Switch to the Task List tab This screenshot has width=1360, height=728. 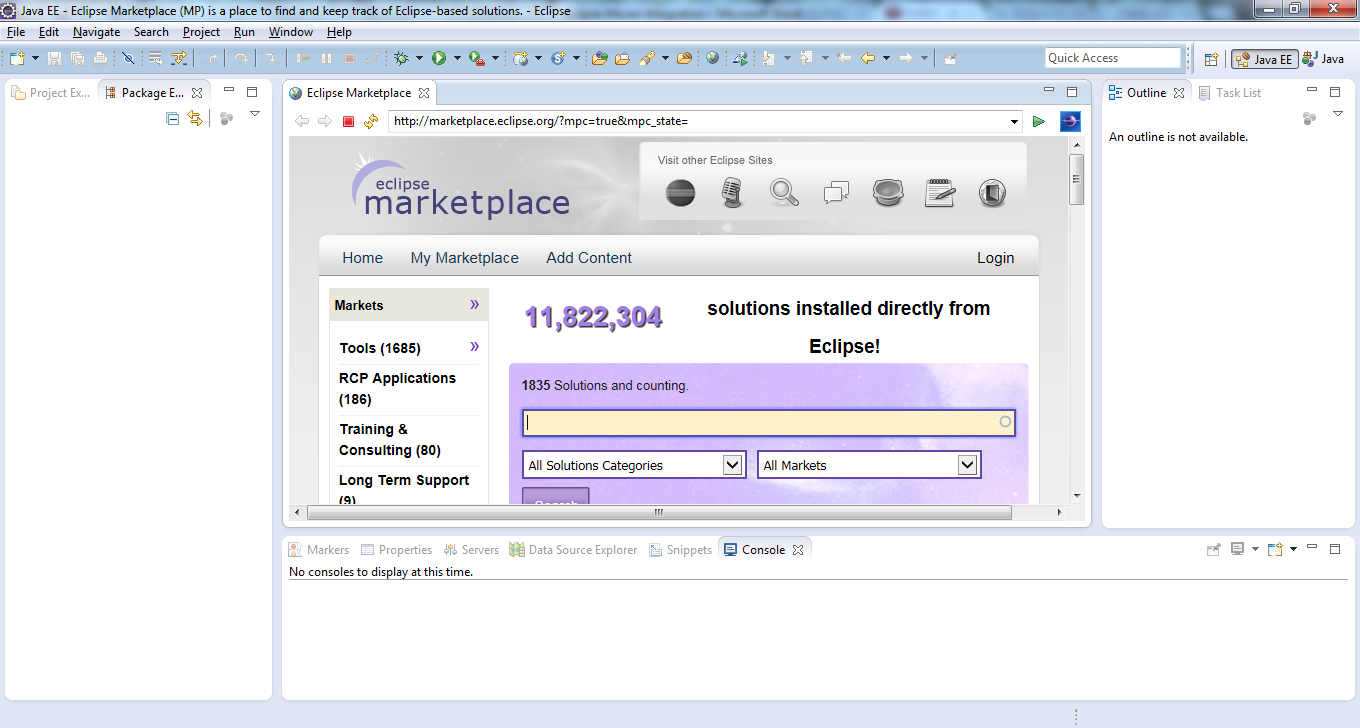tap(1239, 92)
